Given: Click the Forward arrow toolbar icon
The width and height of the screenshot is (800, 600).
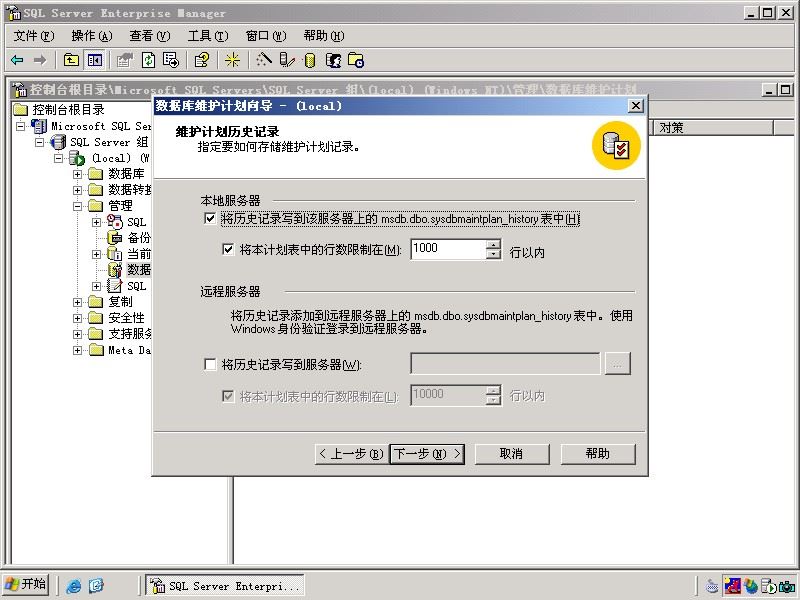Looking at the screenshot, I should (40, 60).
